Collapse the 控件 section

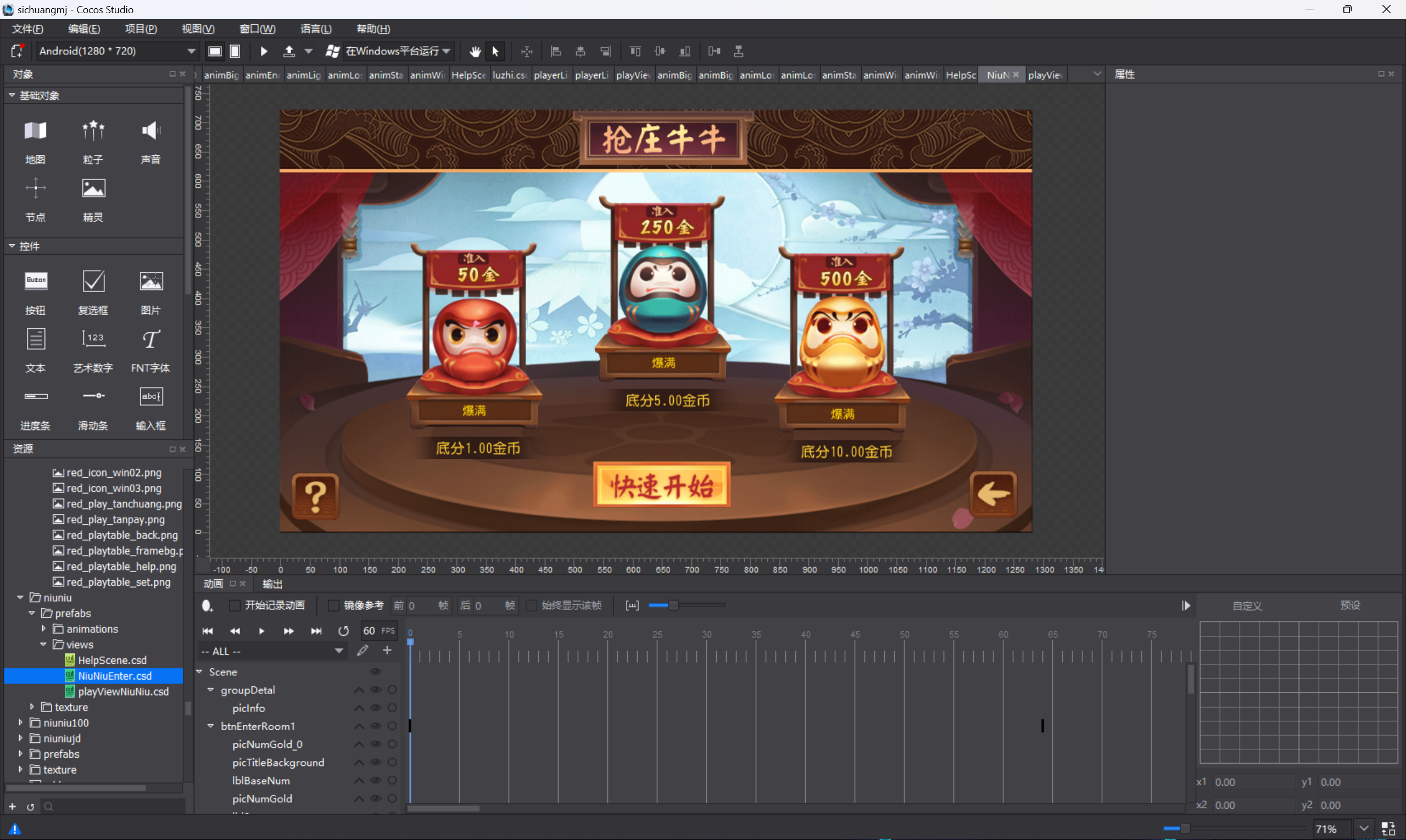(12, 245)
